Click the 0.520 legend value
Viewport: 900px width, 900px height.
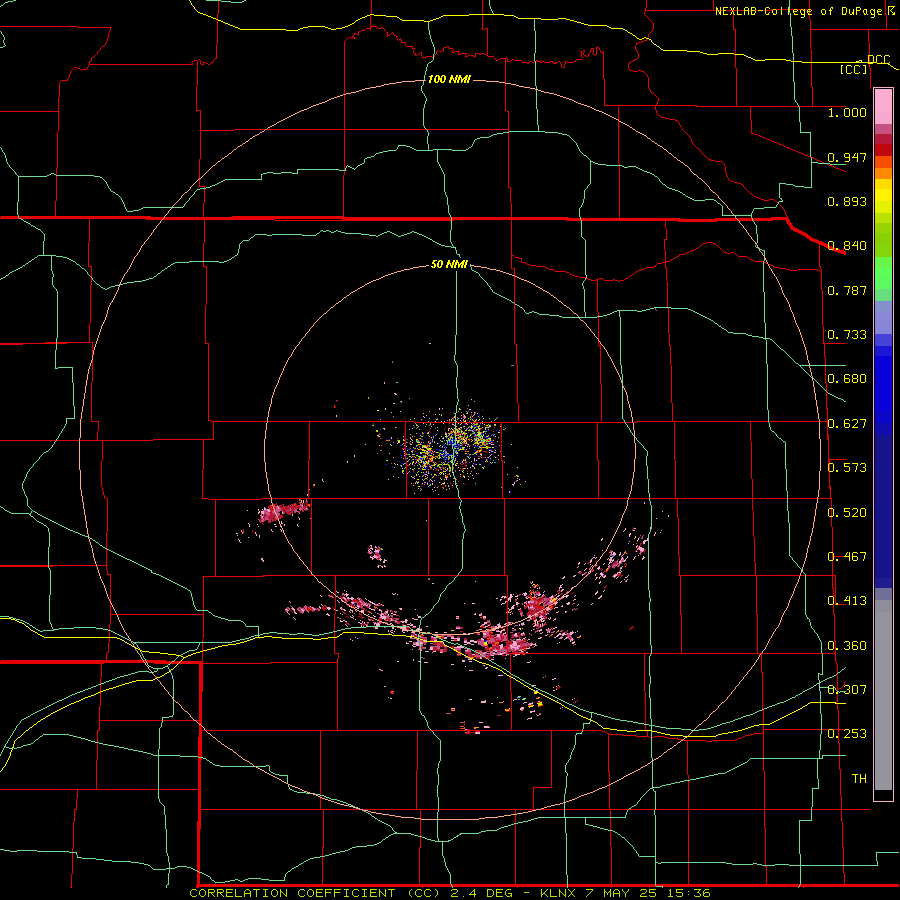[847, 513]
